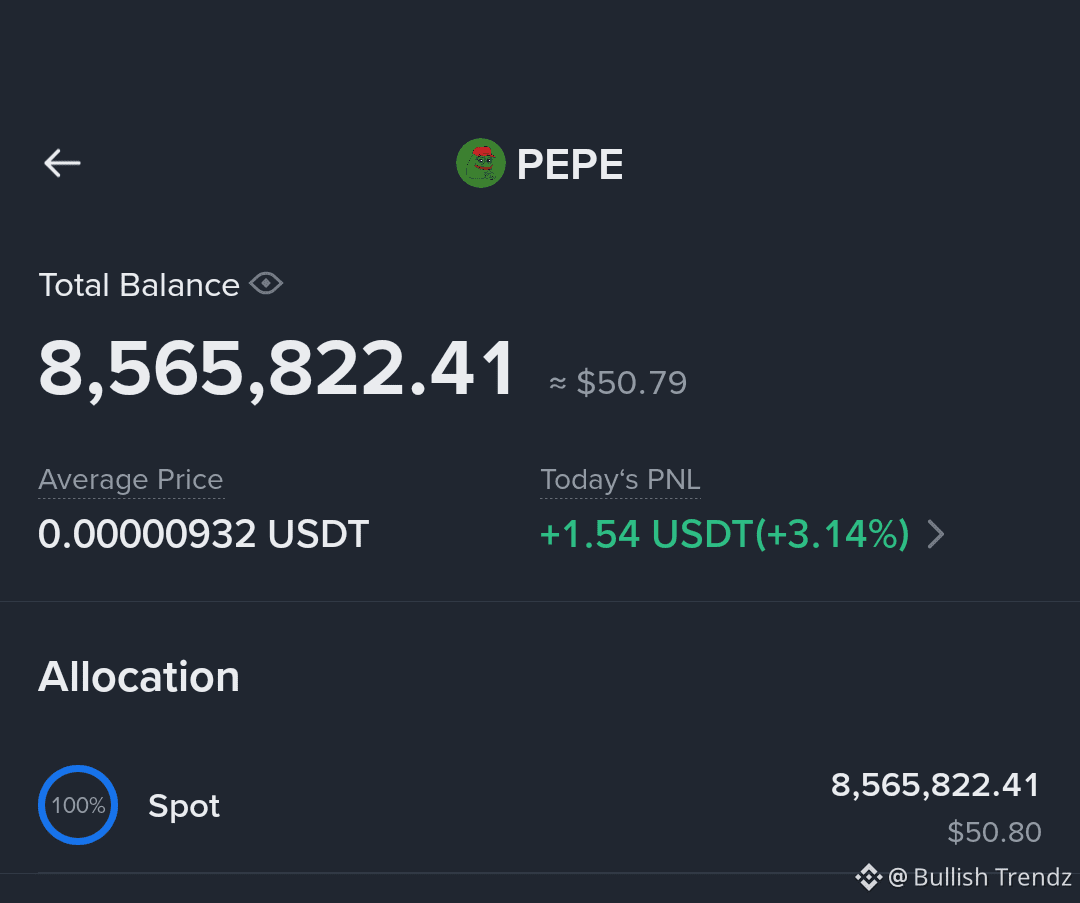Screen dimensions: 1080x903
Task: Click the PEPE frog coin icon
Action: click(x=481, y=163)
